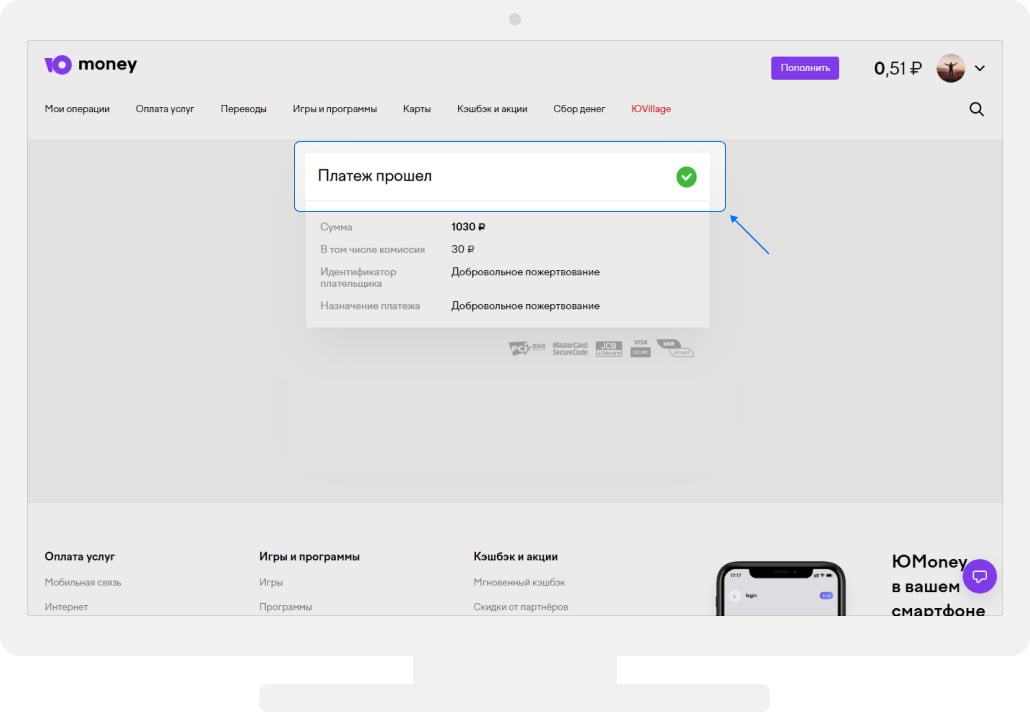Open the Мгновенный кэшбэк footer link

(x=519, y=582)
